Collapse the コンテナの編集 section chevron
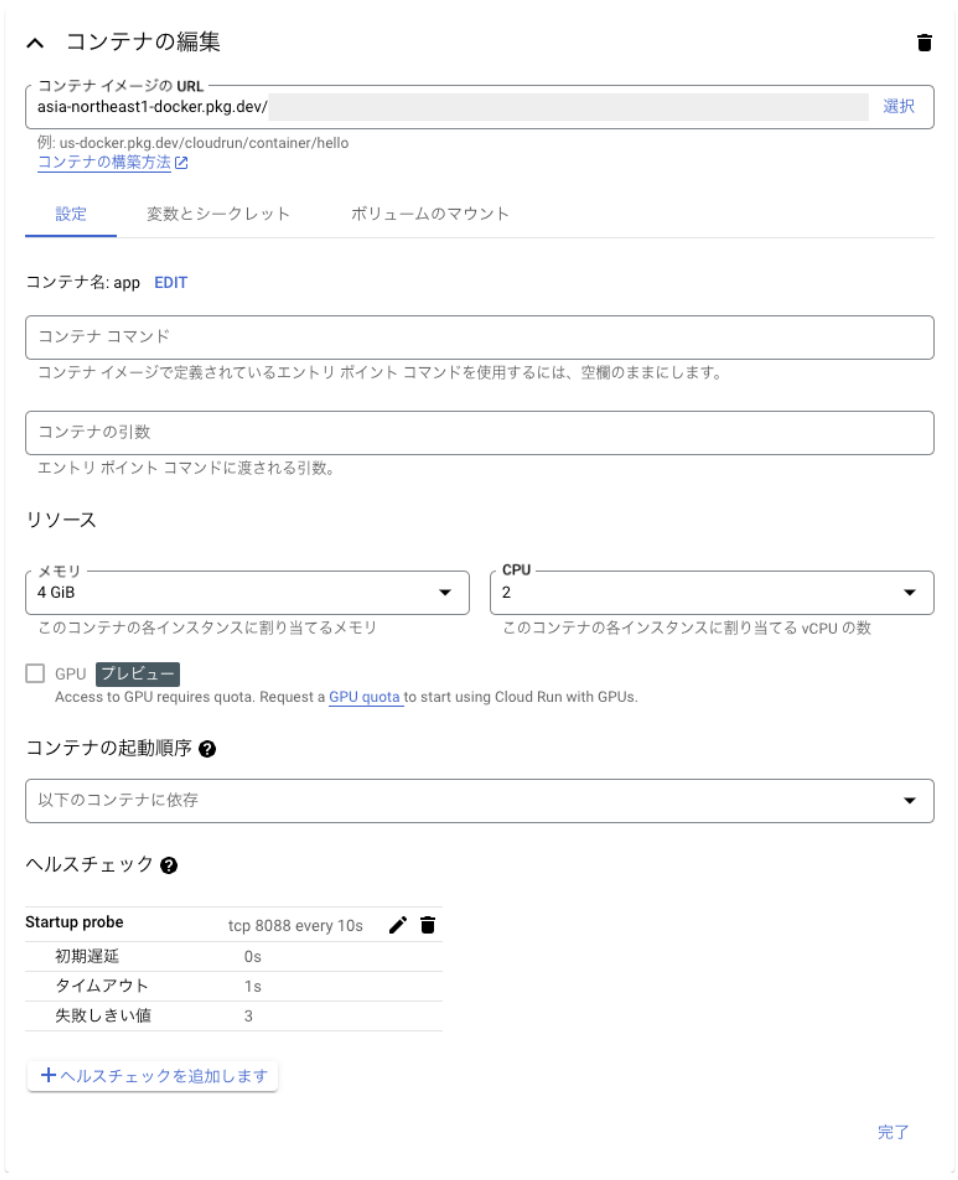This screenshot has height=1180, width=958. [x=35, y=43]
